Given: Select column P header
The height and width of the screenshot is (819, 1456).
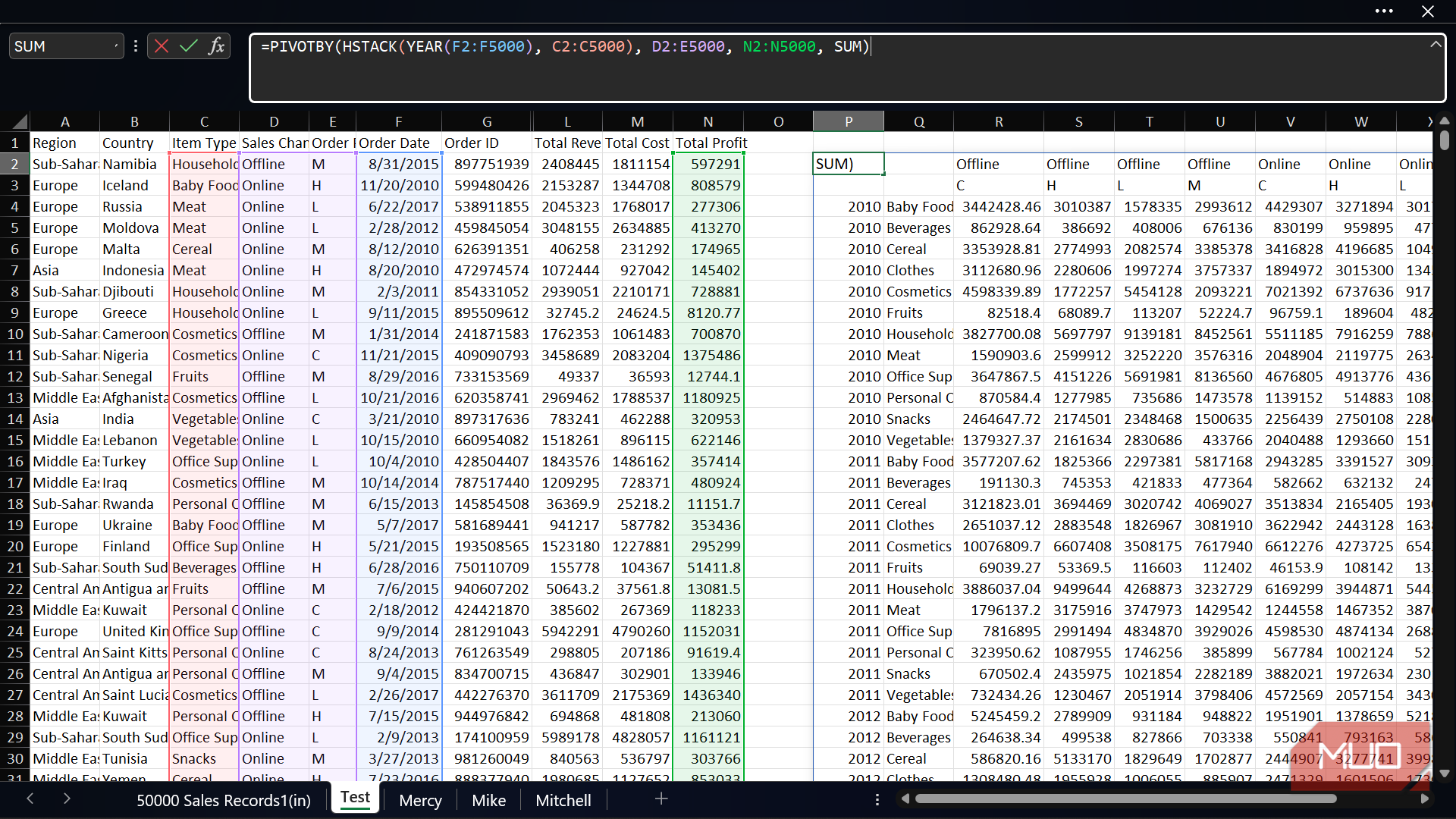Looking at the screenshot, I should click(848, 121).
